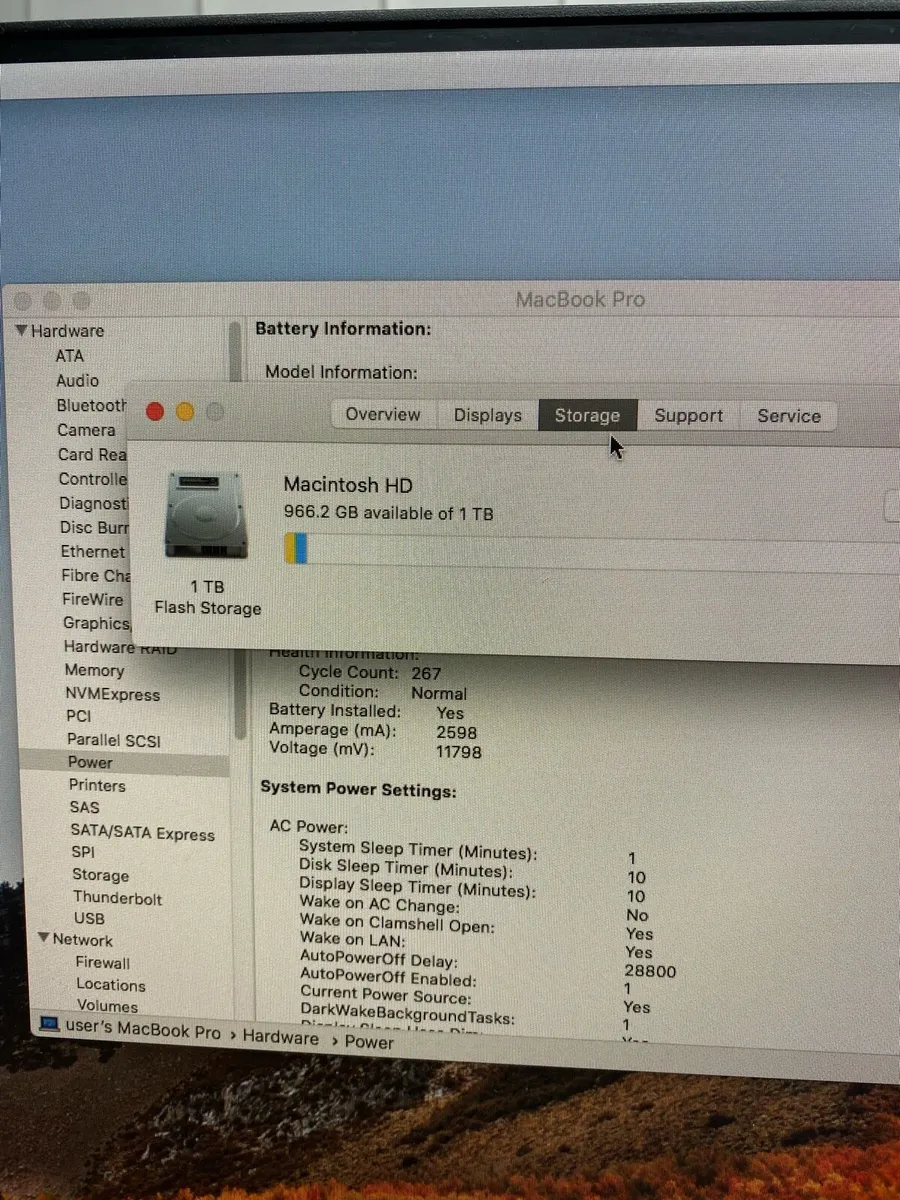Click the Flash Storage label
Screen dimensions: 900x1200
207,608
